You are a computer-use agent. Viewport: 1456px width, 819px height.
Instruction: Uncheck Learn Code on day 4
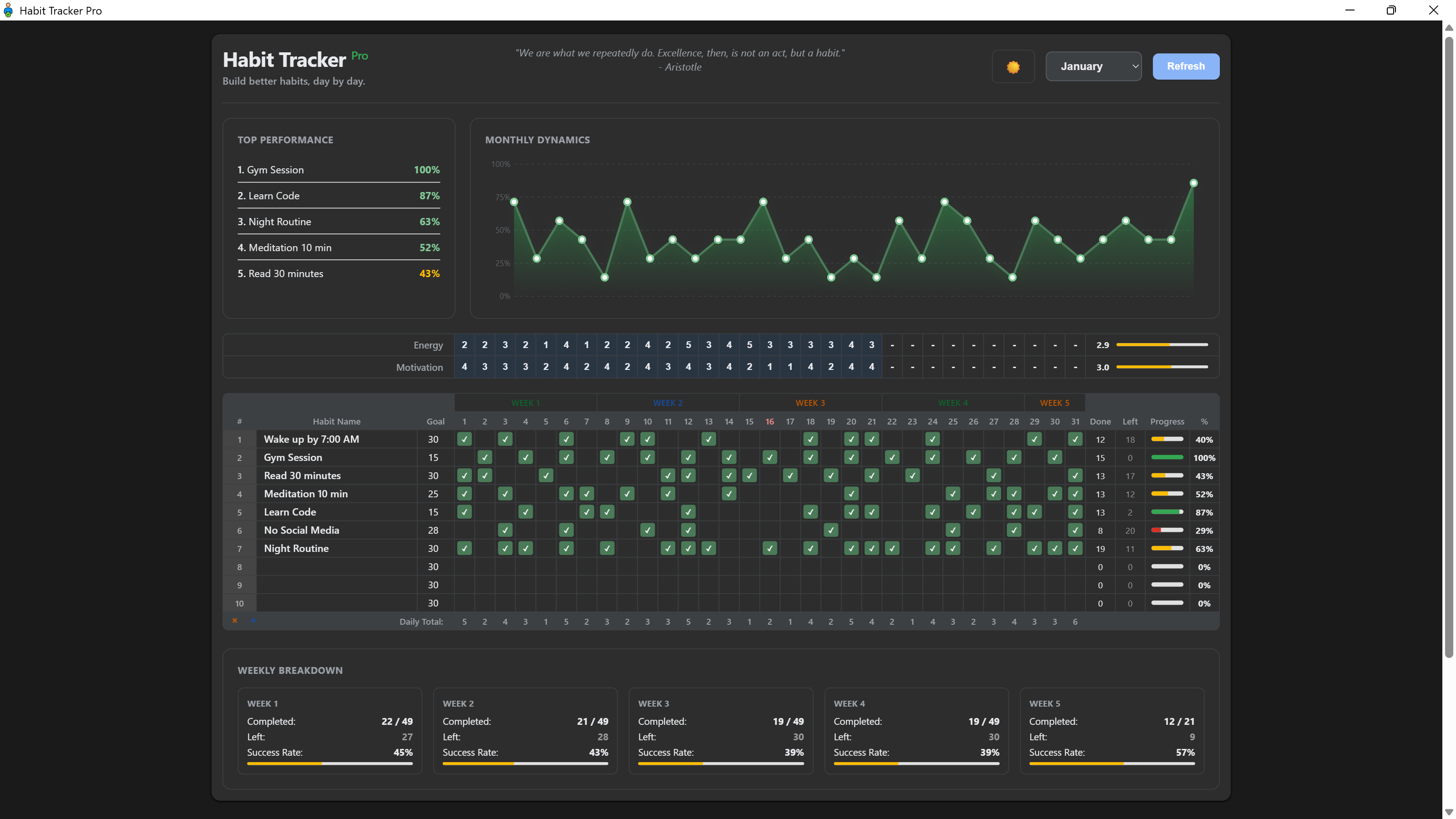click(x=525, y=512)
